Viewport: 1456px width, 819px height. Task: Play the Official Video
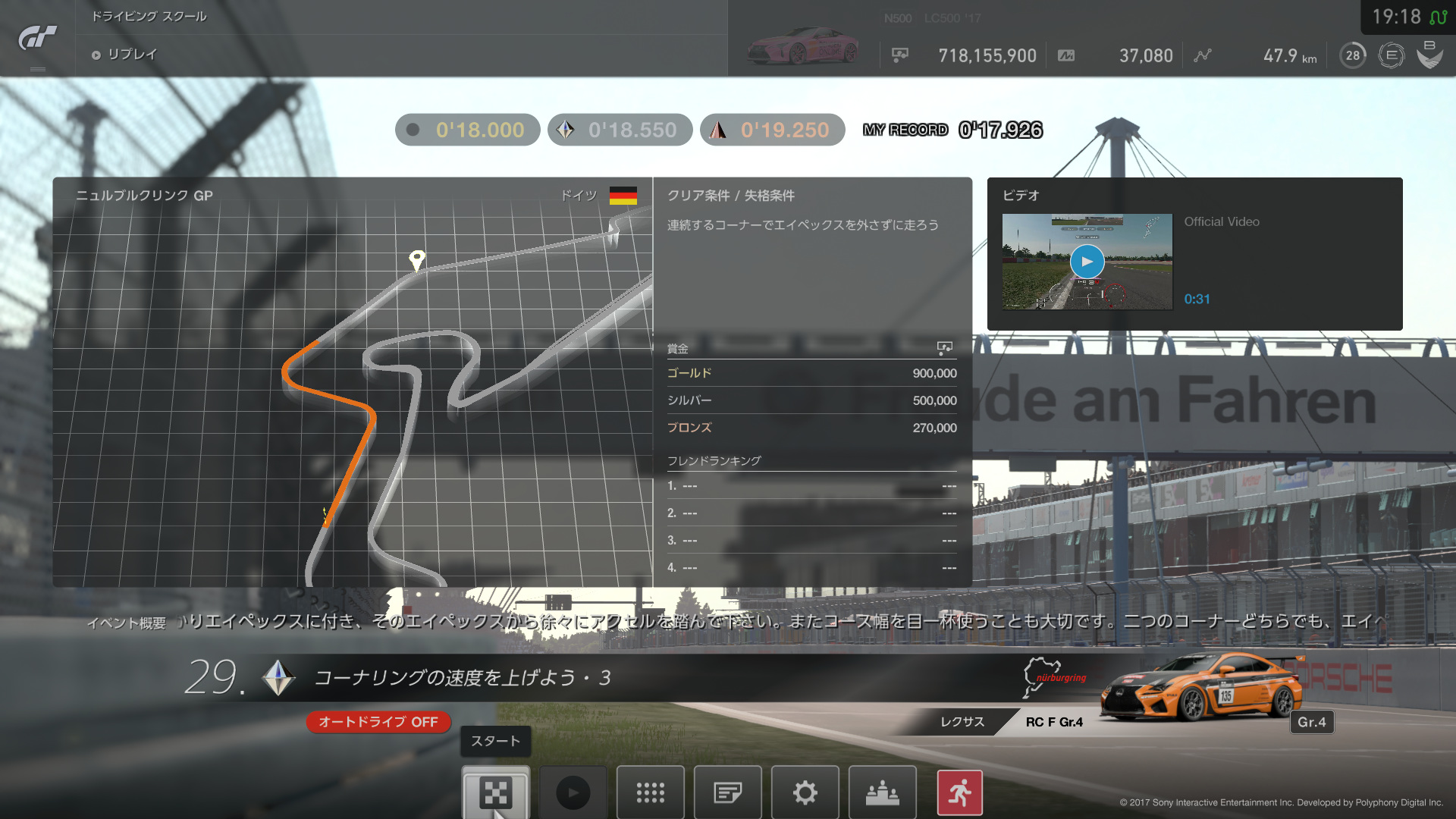[x=1087, y=262]
